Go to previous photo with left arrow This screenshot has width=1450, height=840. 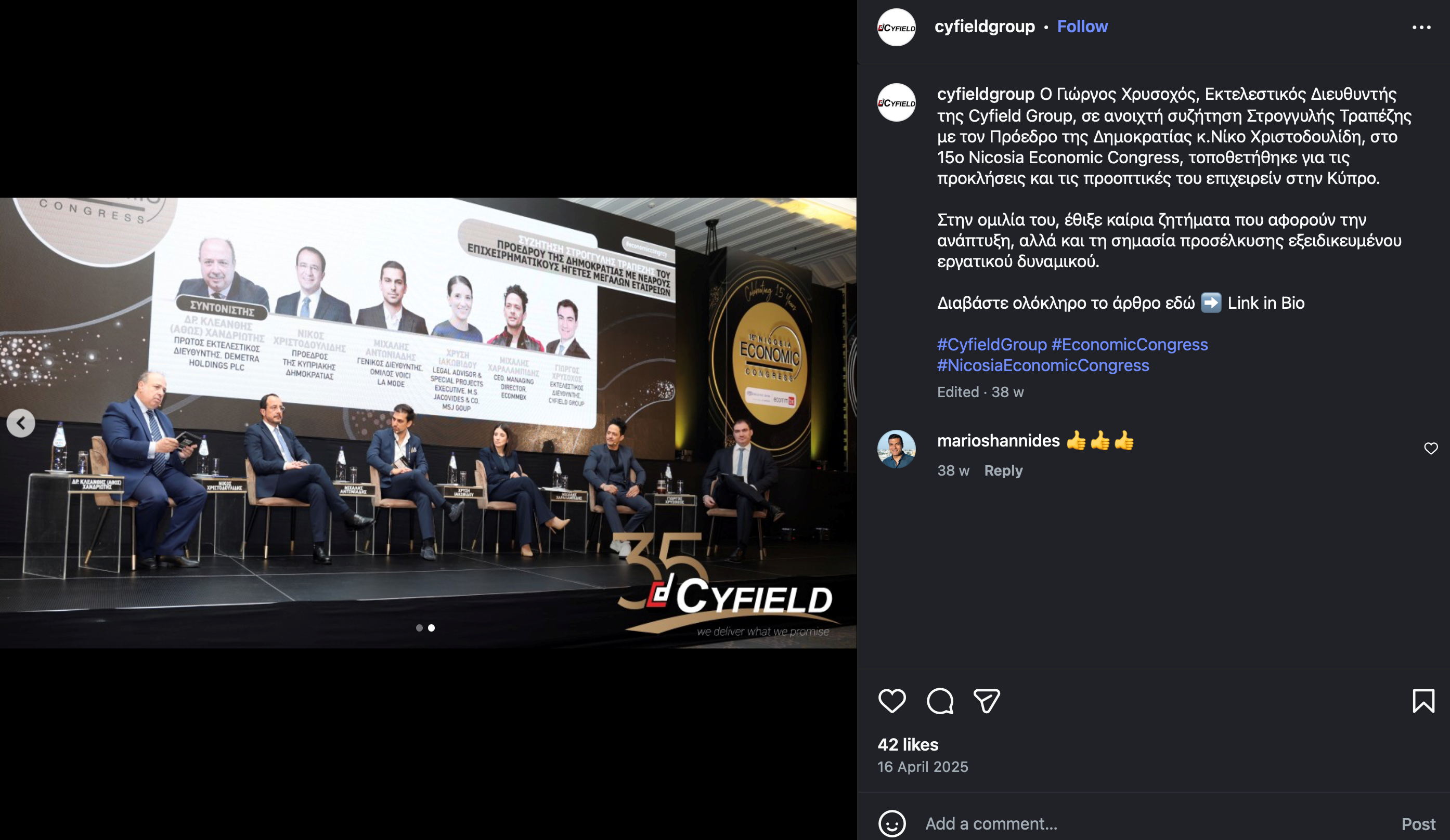point(21,423)
